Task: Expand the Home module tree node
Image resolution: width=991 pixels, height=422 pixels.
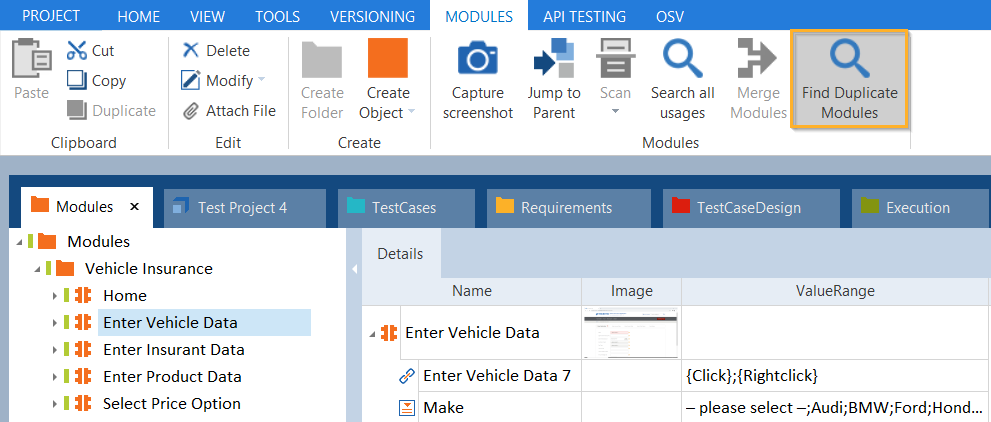Action: click(x=55, y=296)
